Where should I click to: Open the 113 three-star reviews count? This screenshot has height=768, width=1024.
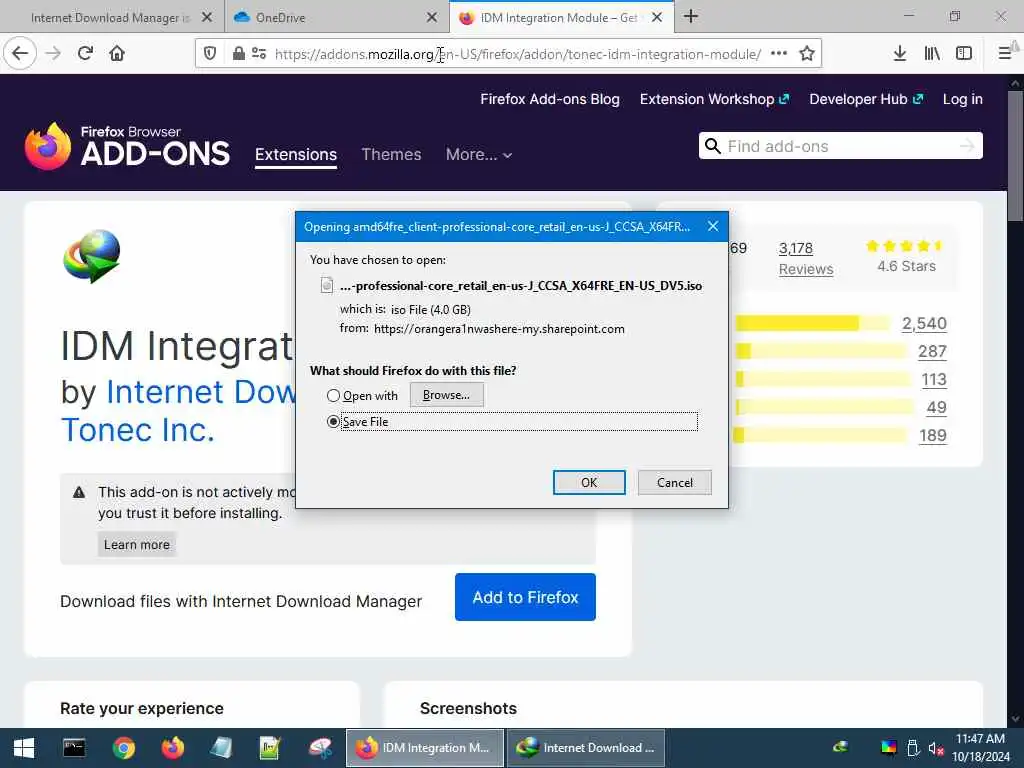click(934, 379)
